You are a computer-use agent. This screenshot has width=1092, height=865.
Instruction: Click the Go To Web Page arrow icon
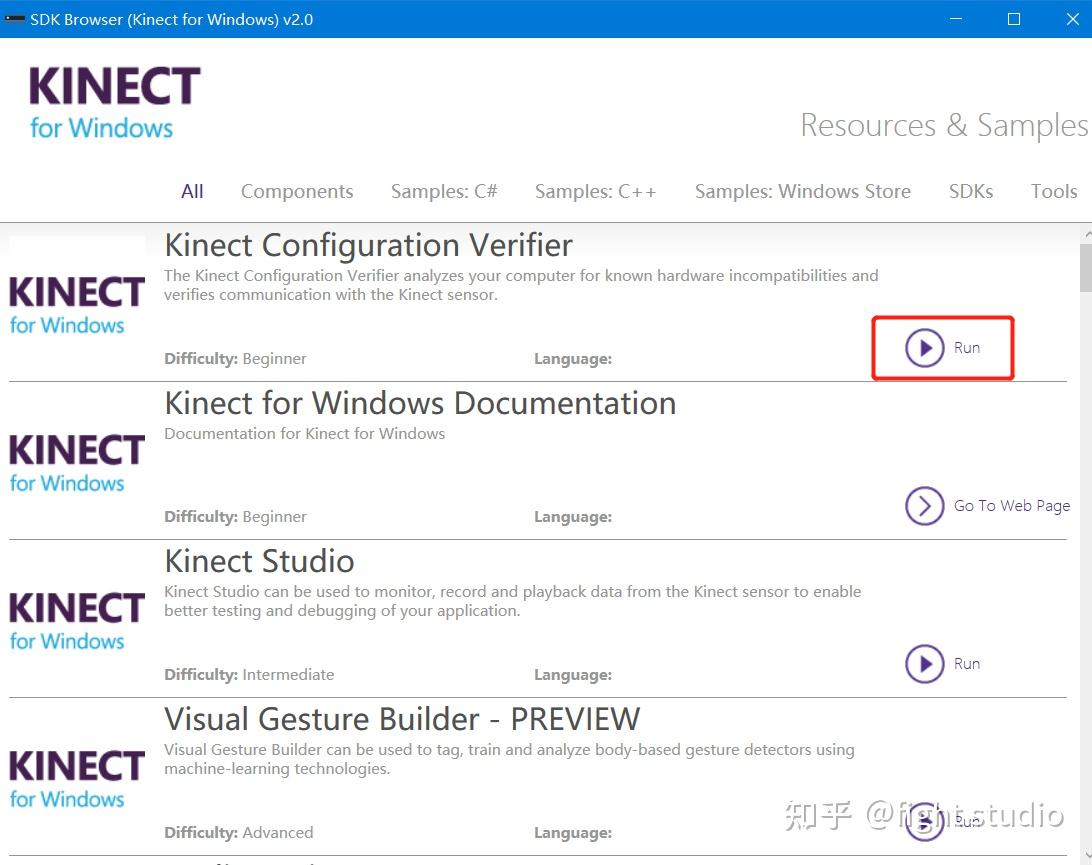(x=925, y=506)
